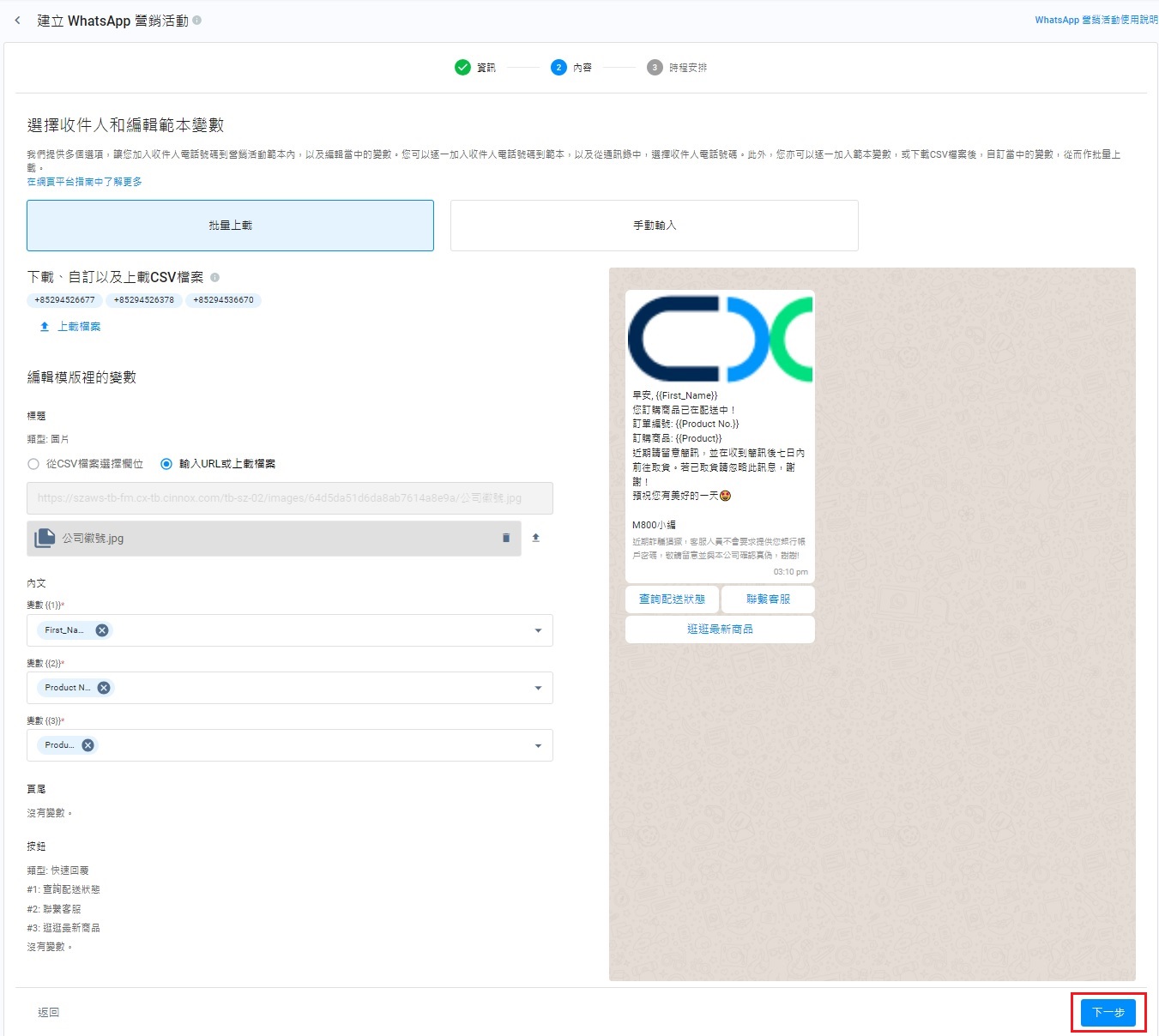The width and height of the screenshot is (1159, 1036).
Task: Remove the Produ... variable chip
Action: (x=88, y=745)
